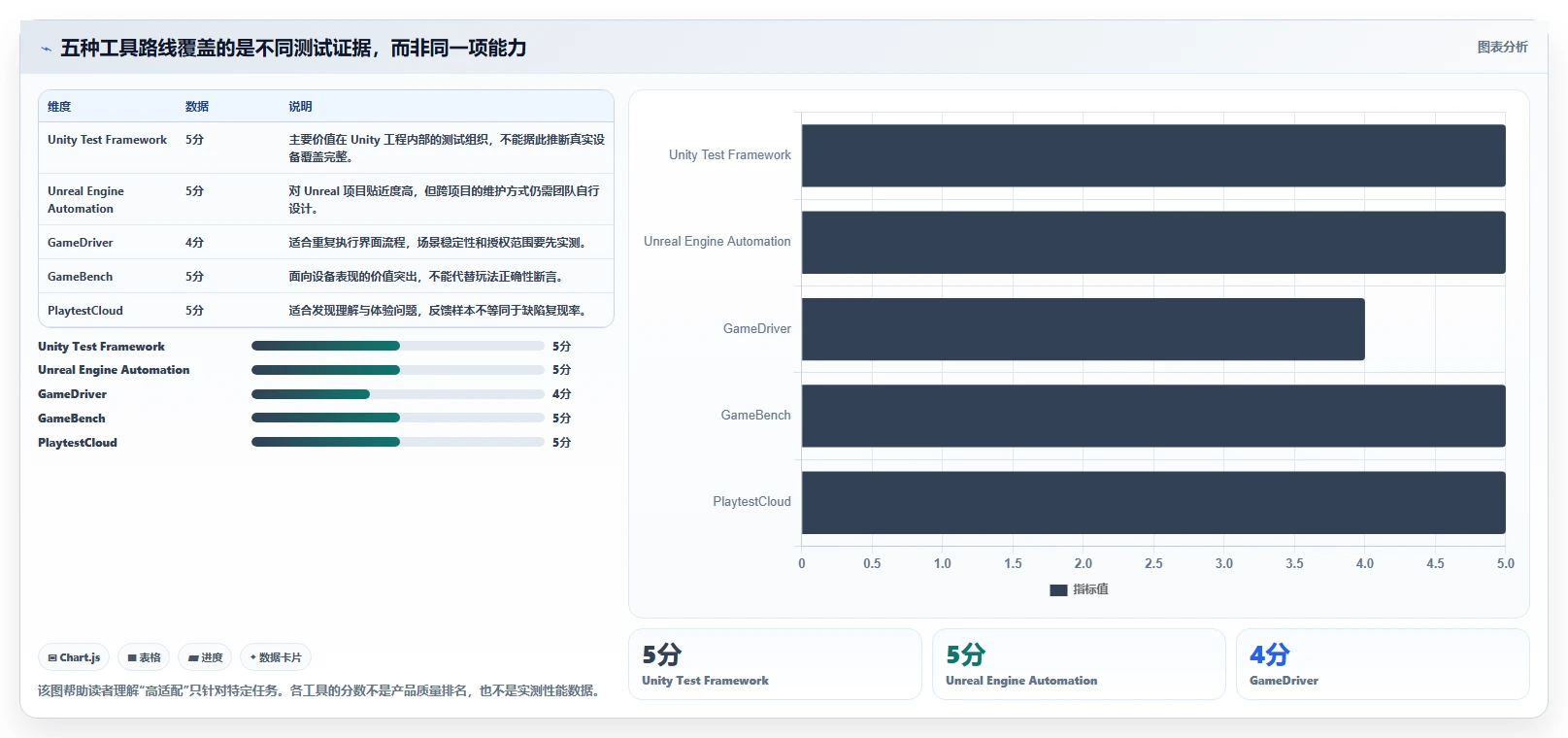The height and width of the screenshot is (738, 1568).
Task: Select the 数据卡片 tag chip
Action: (276, 657)
